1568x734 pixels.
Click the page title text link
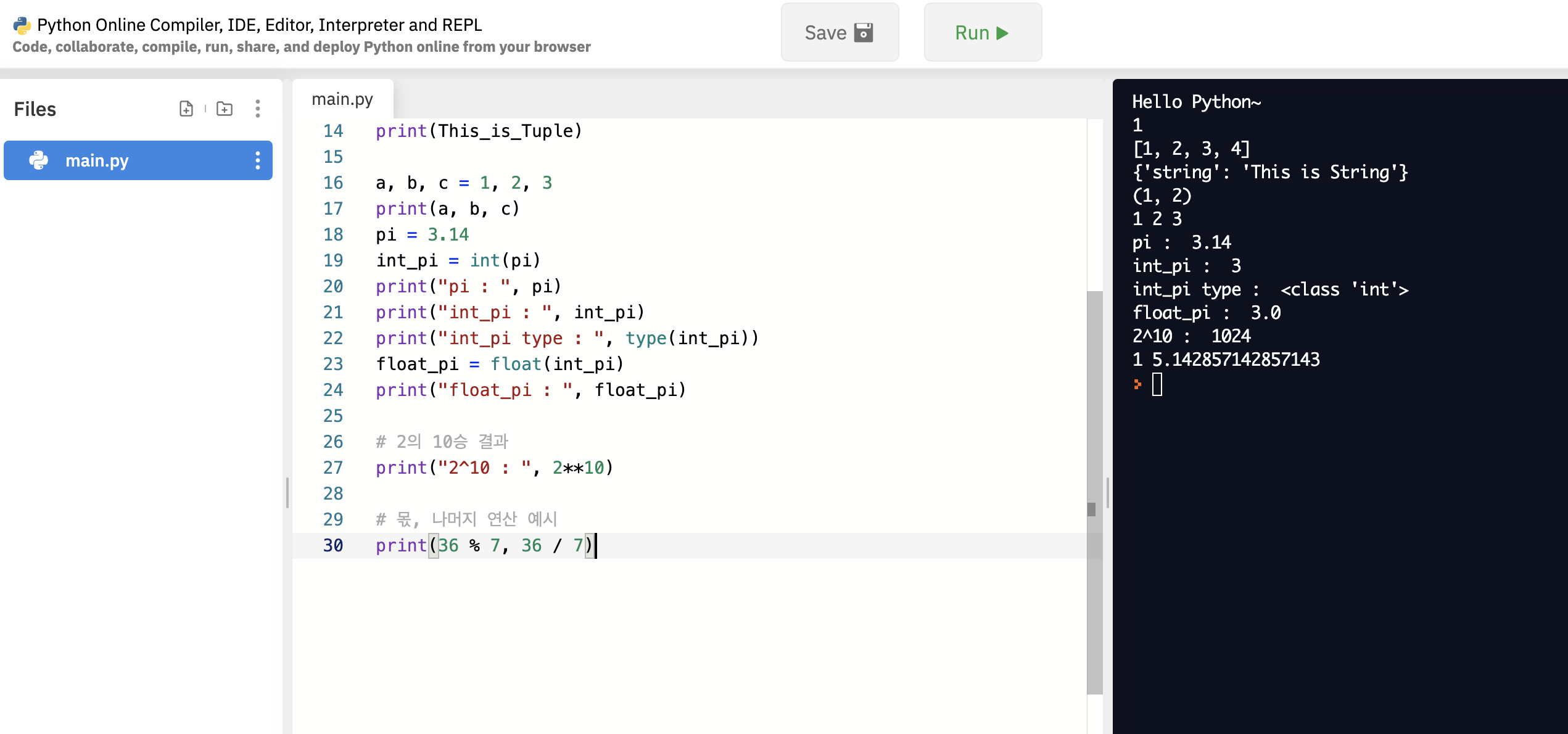(259, 25)
